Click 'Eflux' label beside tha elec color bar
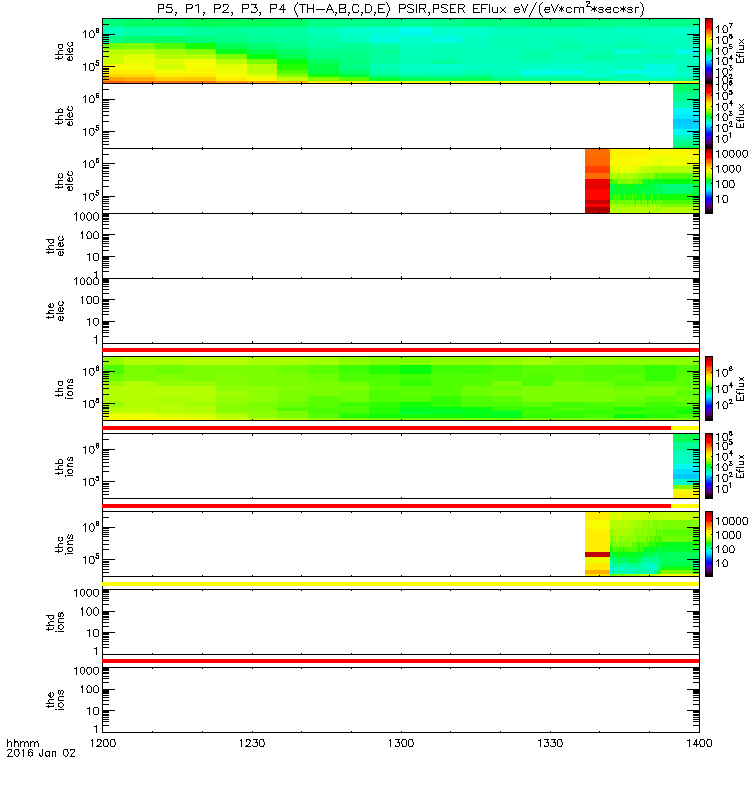Viewport: 750px width, 800px height. [740, 51]
